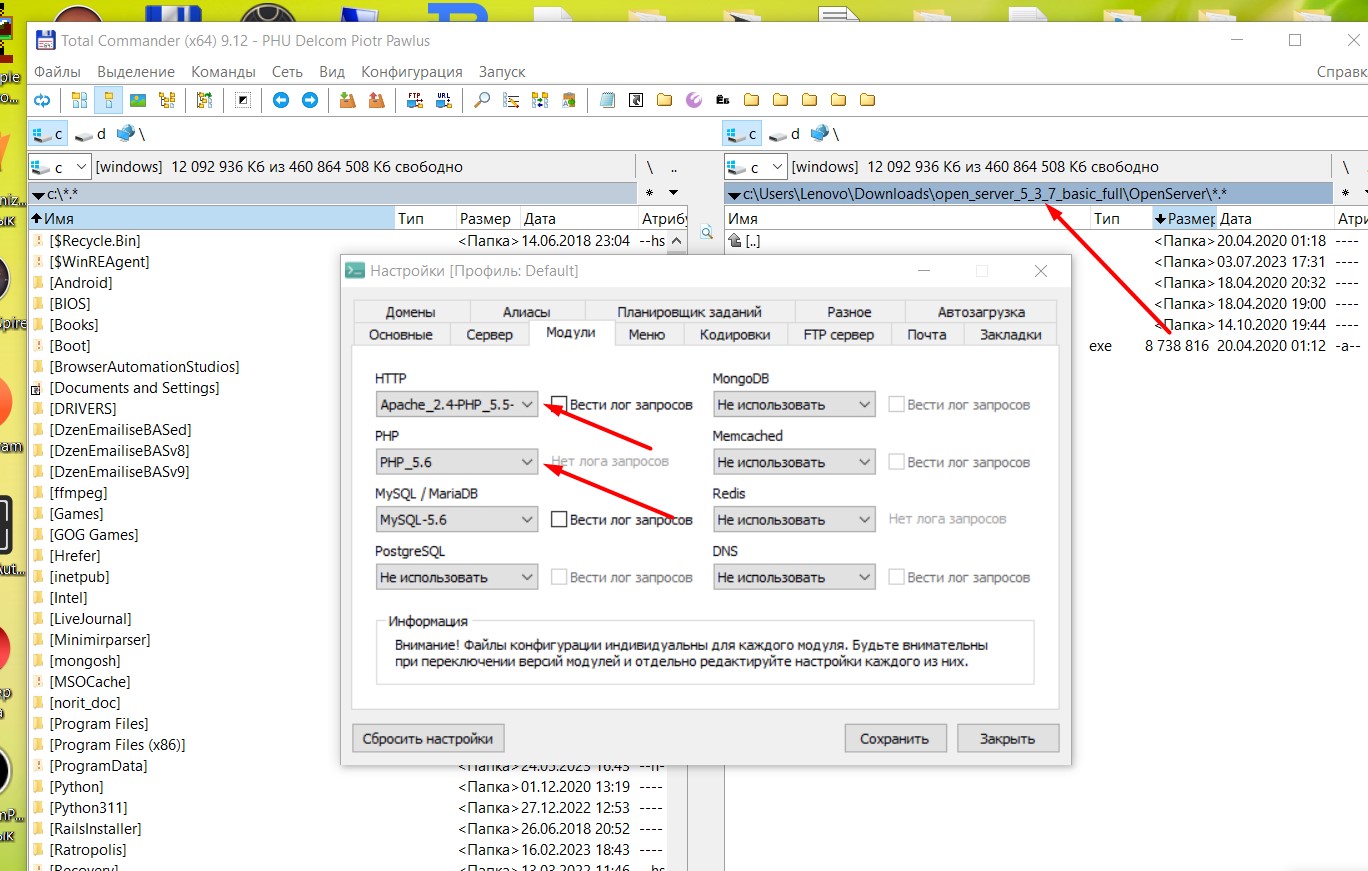Open the right panel drive selection dropdown
Viewport: 1368px width, 871px height.
pos(755,167)
